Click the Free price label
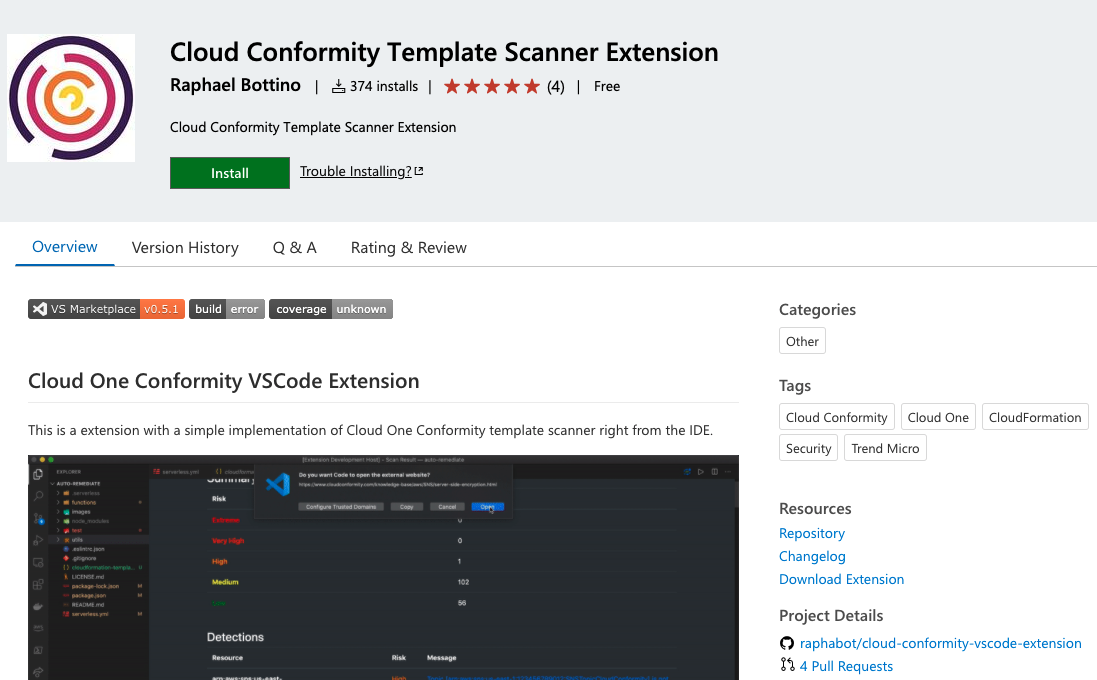This screenshot has height=680, width=1097. pos(607,86)
